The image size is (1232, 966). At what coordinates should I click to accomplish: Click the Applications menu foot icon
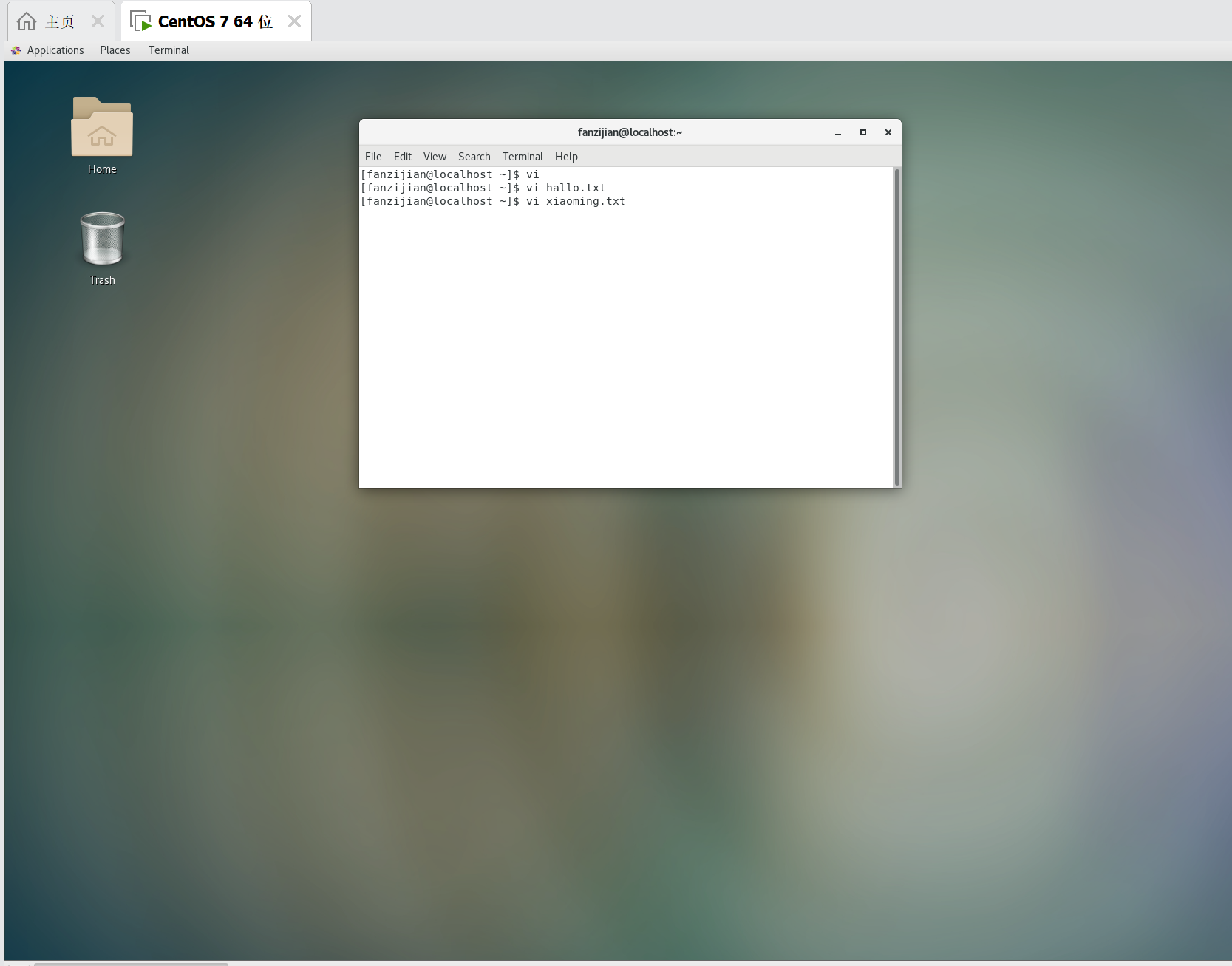[x=16, y=50]
